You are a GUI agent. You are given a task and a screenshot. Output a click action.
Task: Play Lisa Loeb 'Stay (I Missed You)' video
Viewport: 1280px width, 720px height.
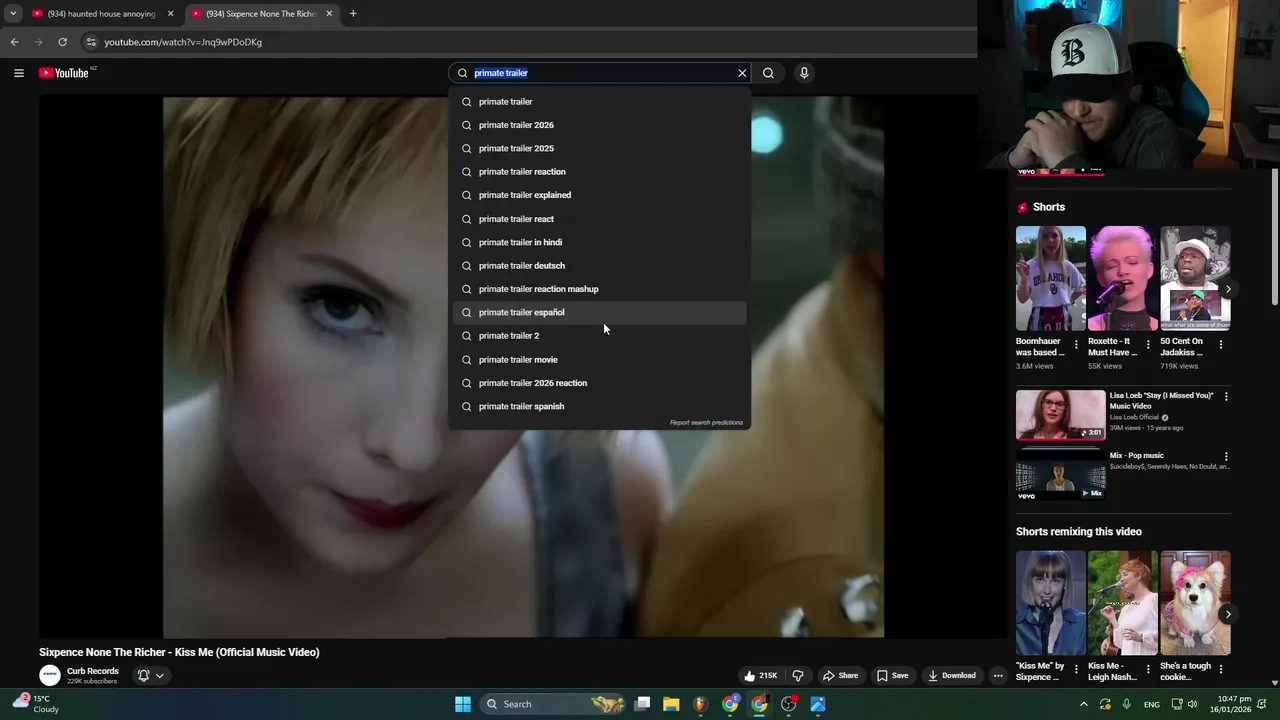pos(1061,415)
